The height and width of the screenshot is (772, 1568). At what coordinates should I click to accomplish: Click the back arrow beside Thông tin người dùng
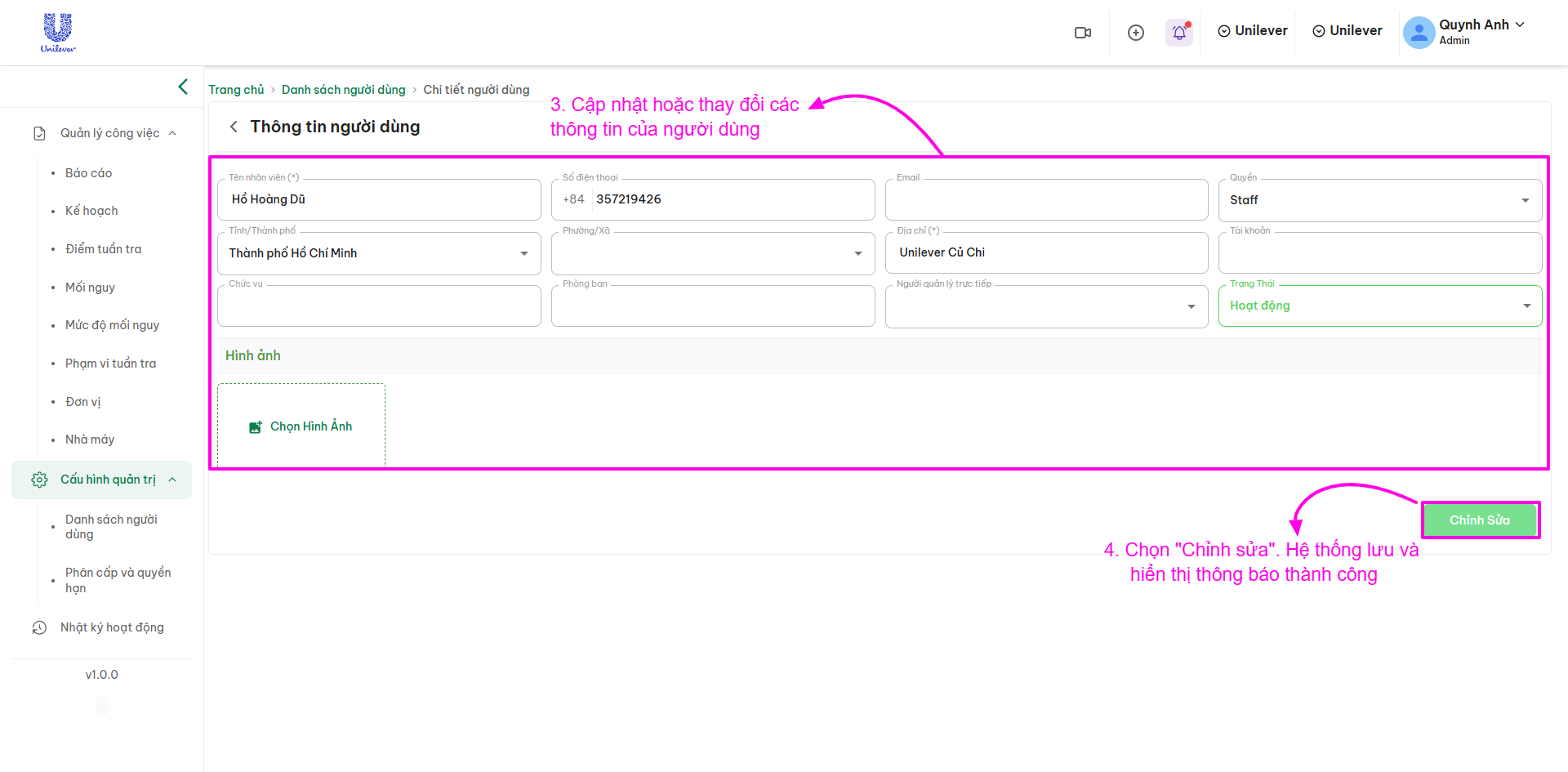[234, 127]
